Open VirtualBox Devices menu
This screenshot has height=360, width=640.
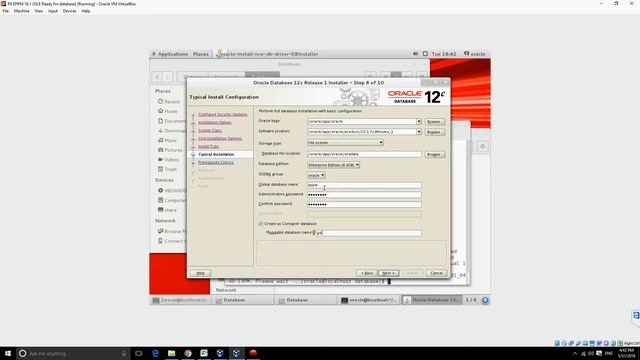pos(69,11)
